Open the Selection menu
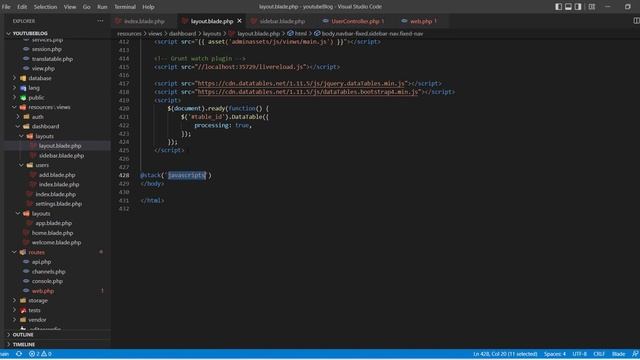Screen dimensions: 640x360 point(45,7)
